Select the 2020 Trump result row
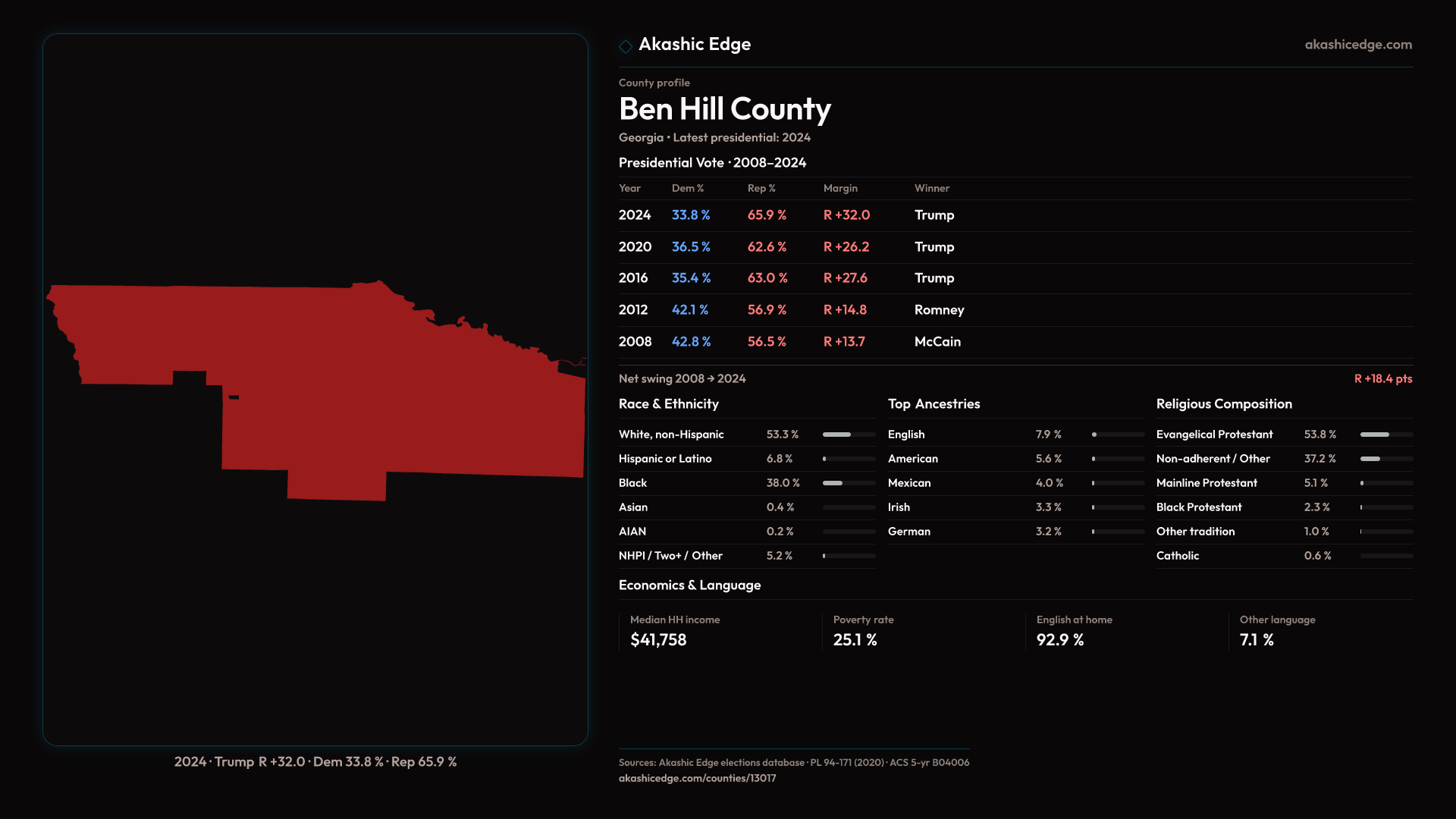The image size is (1456, 819). click(x=786, y=247)
